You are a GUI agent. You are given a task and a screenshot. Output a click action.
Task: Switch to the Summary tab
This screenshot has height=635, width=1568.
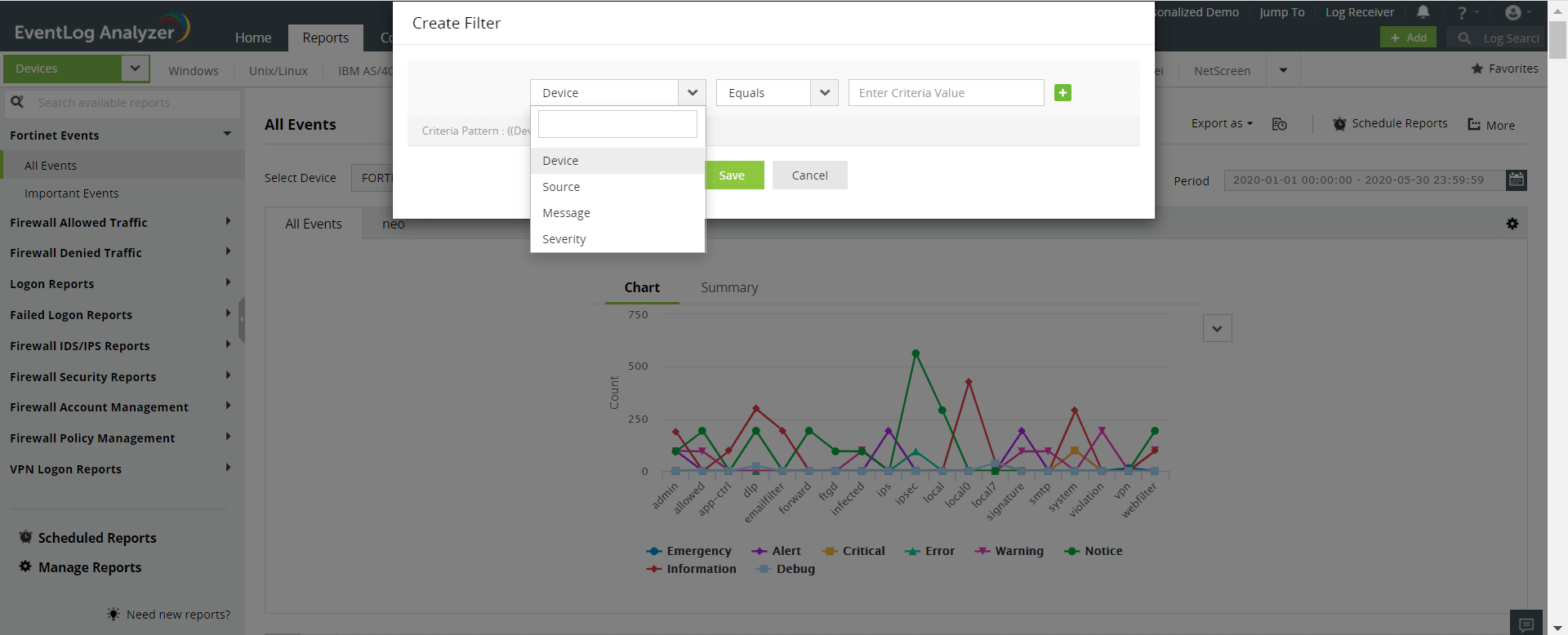coord(729,287)
